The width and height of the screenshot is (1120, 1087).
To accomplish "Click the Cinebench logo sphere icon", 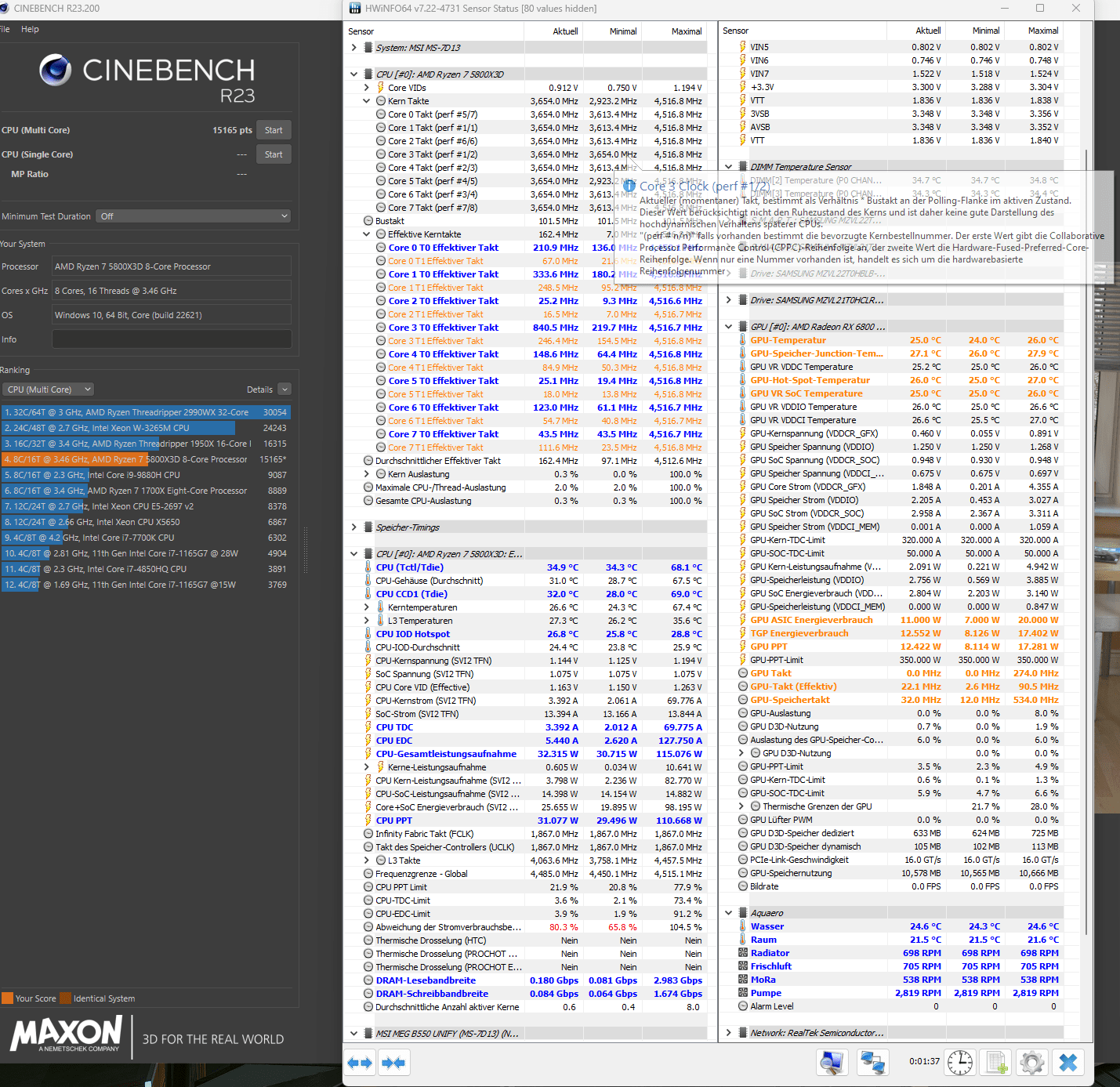I will pyautogui.click(x=56, y=70).
